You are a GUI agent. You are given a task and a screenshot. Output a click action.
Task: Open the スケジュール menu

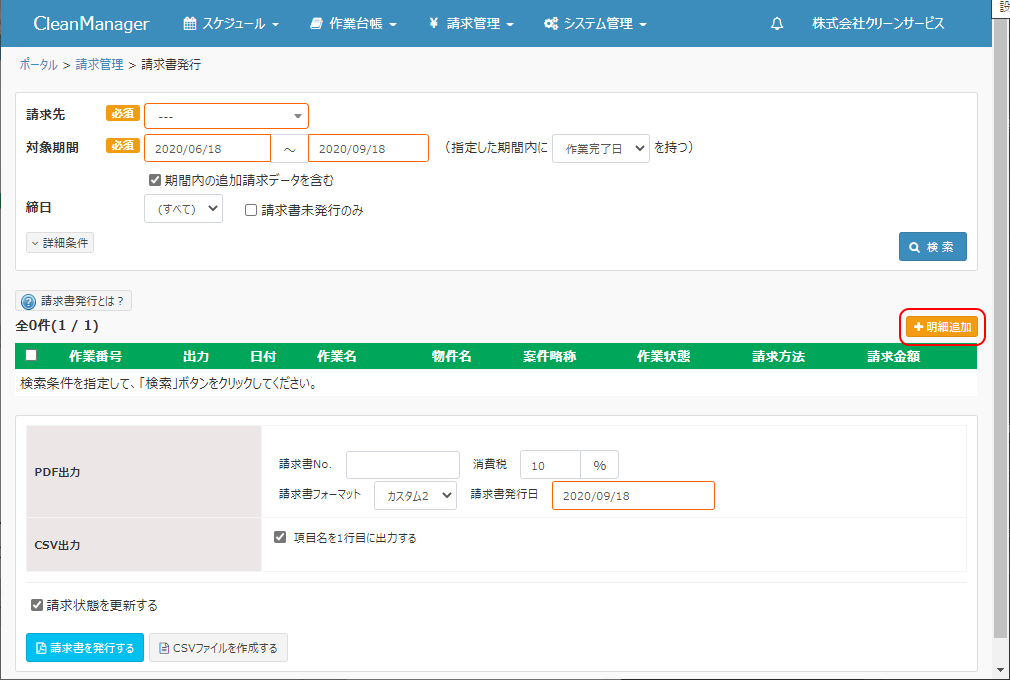[231, 24]
